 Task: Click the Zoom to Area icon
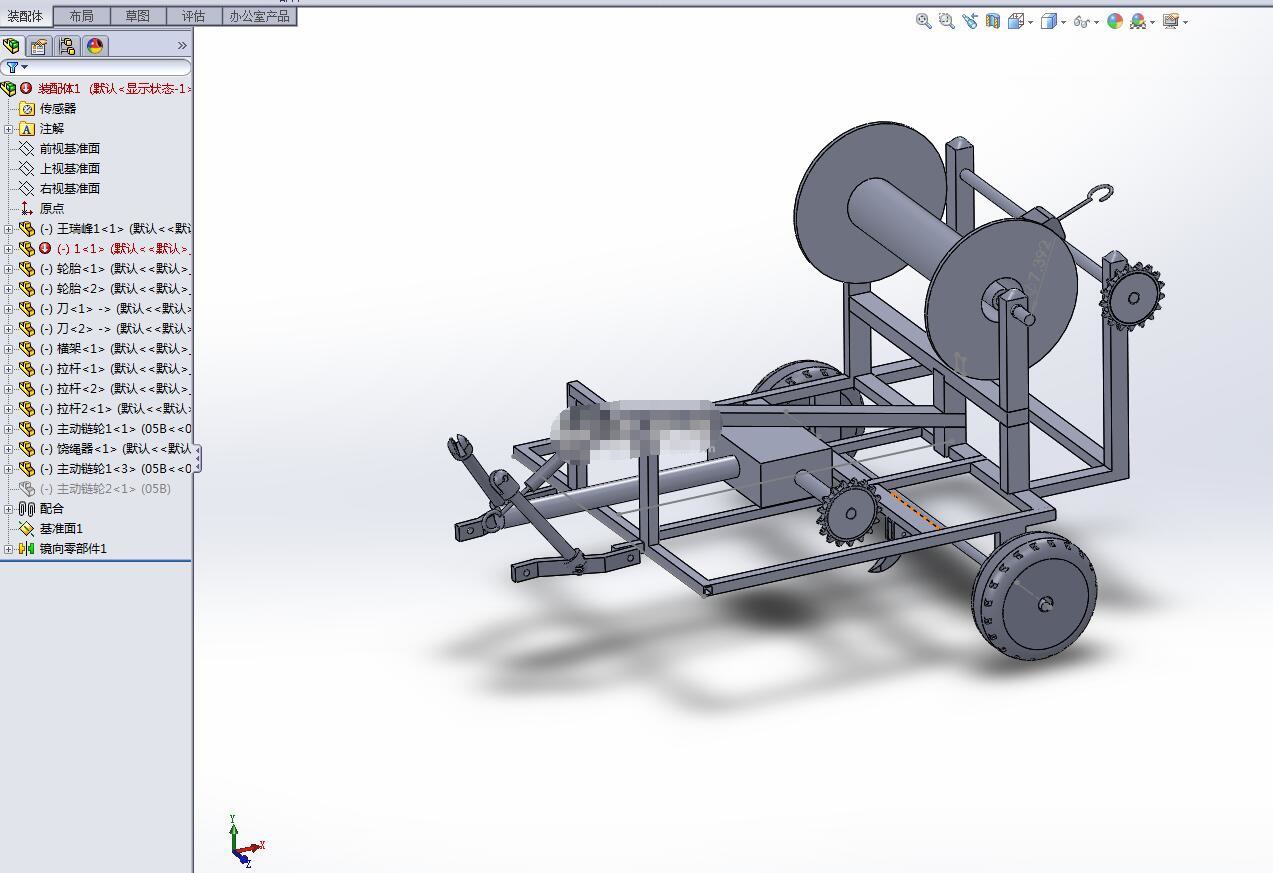(946, 21)
